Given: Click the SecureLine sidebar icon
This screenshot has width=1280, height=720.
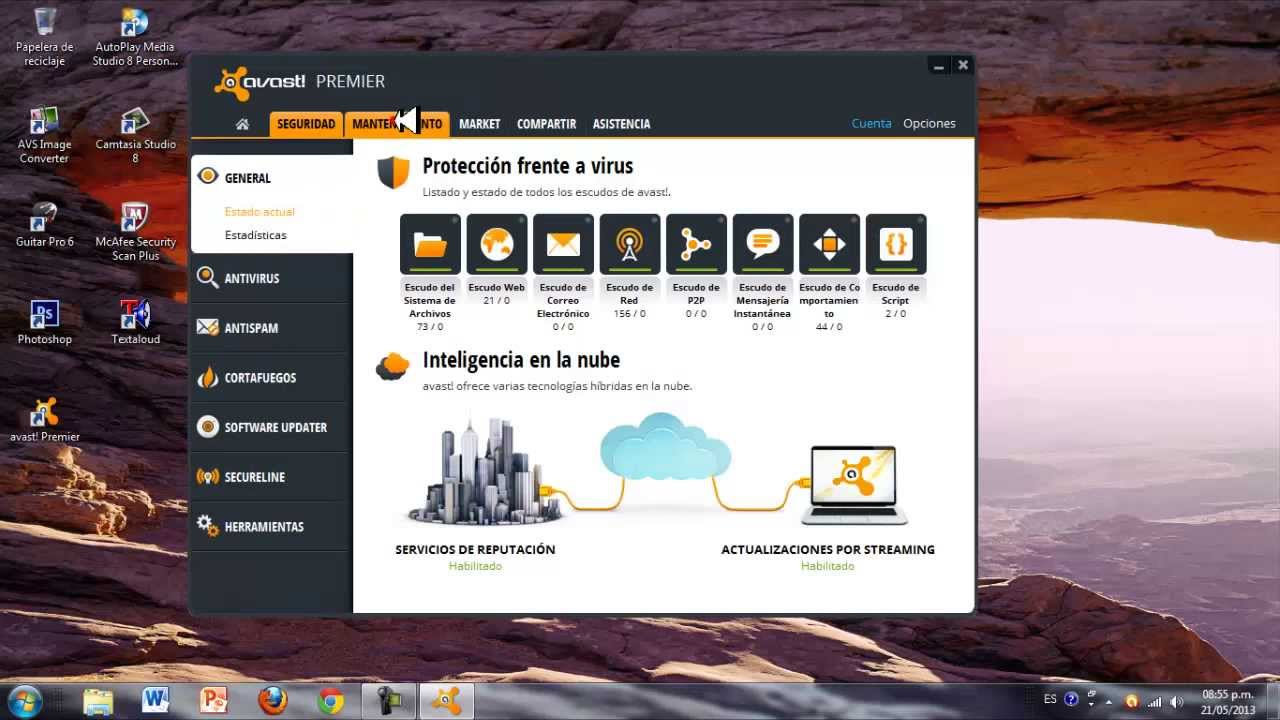Looking at the screenshot, I should pos(207,477).
